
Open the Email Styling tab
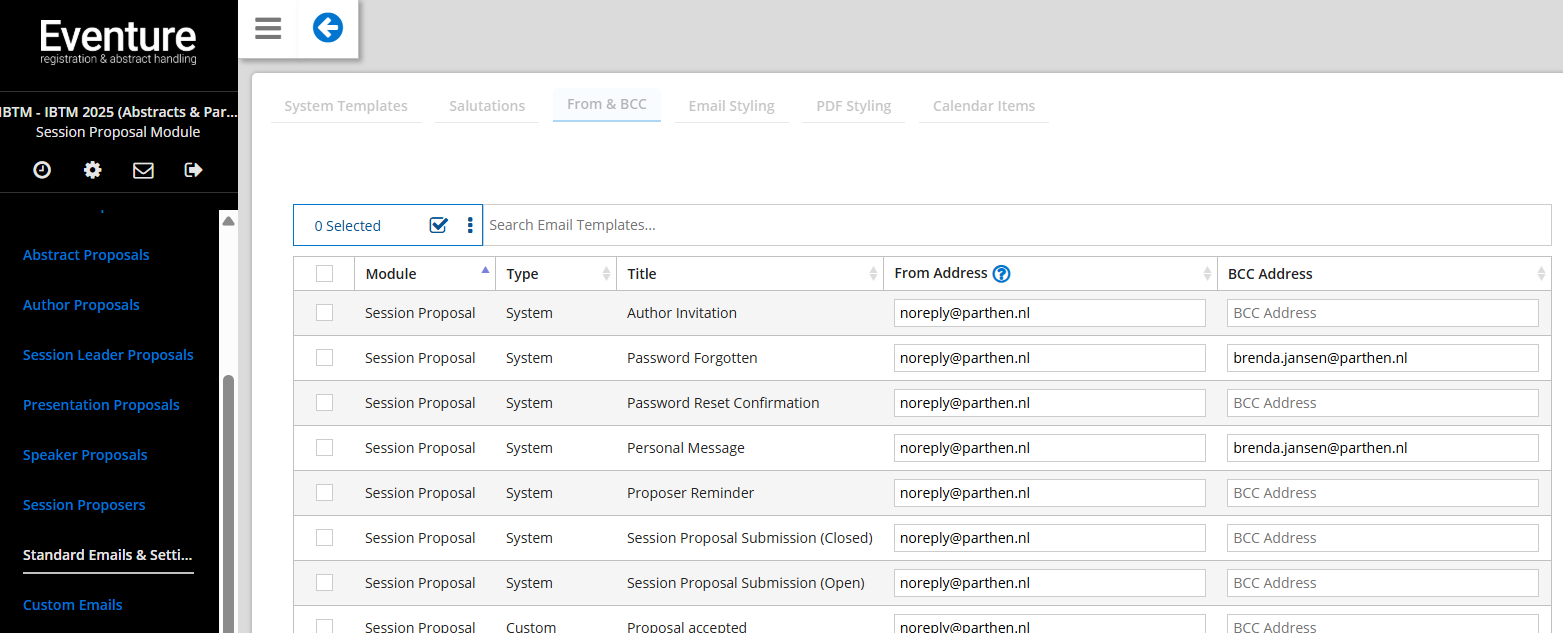point(731,105)
